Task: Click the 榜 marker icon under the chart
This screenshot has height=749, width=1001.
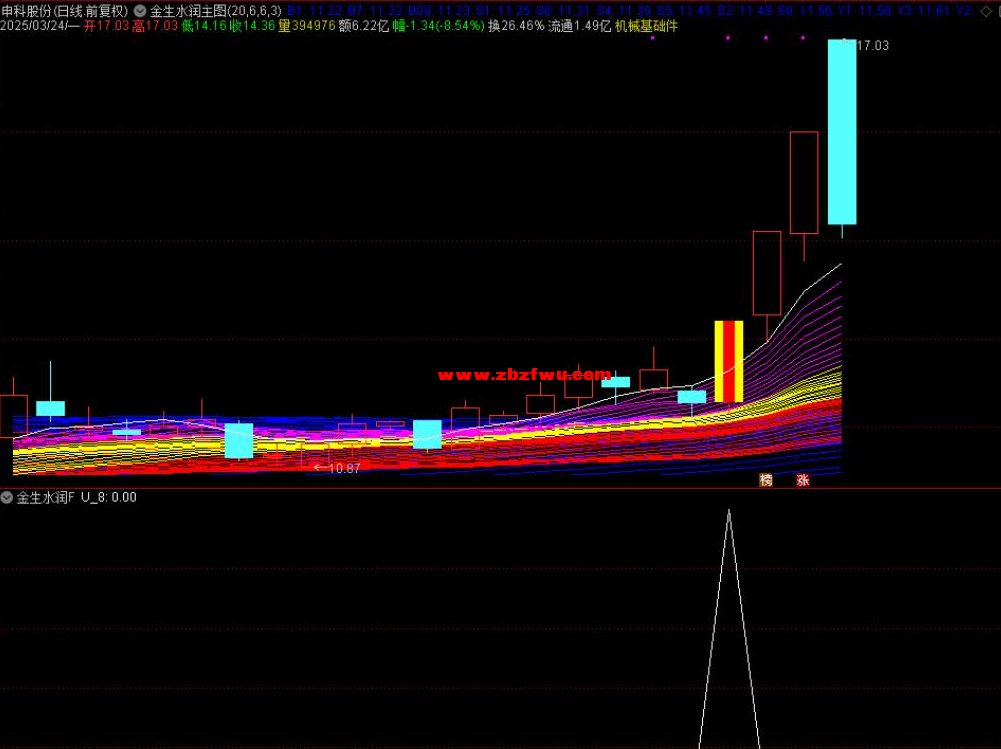Action: click(x=765, y=480)
